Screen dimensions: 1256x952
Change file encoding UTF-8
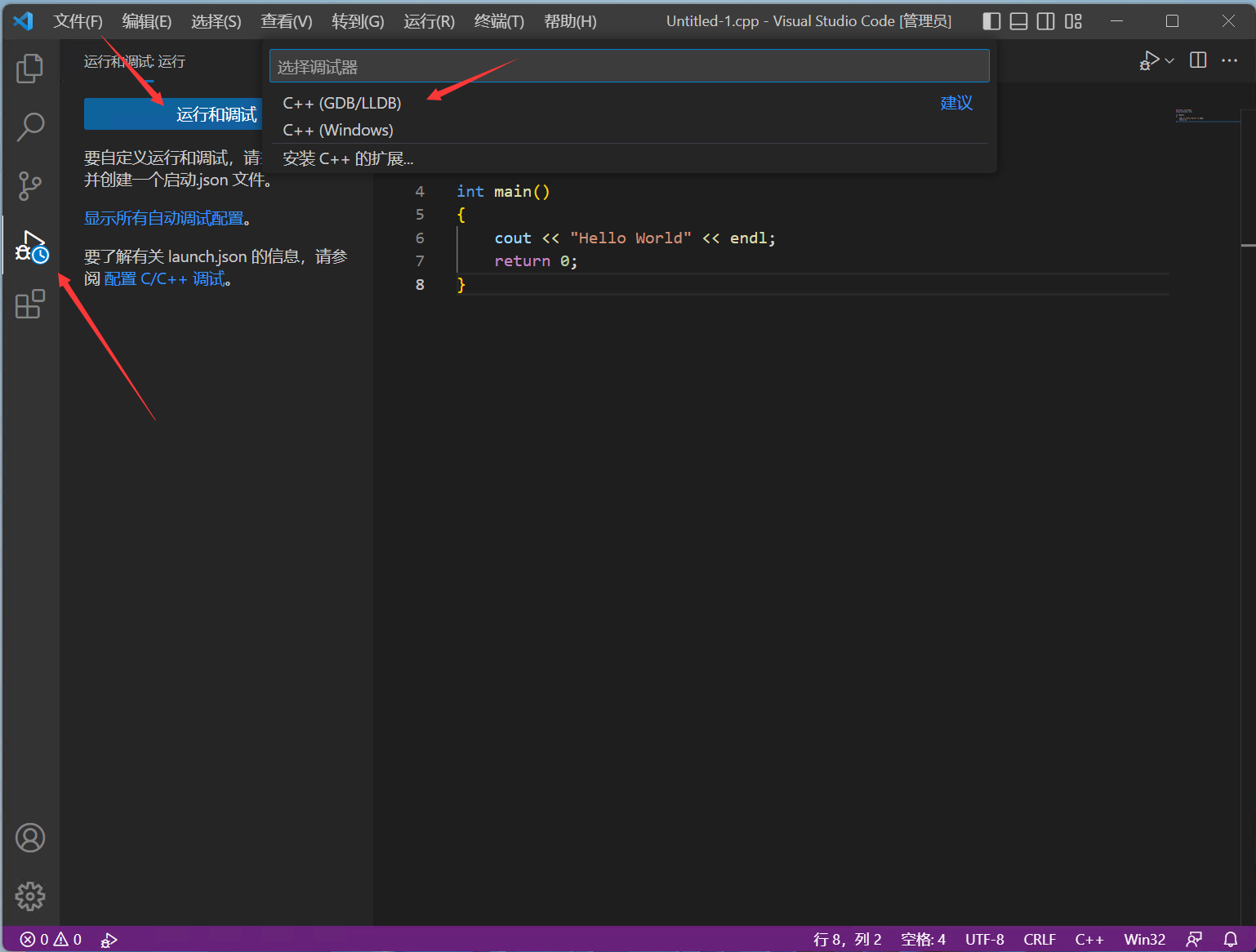(x=984, y=940)
